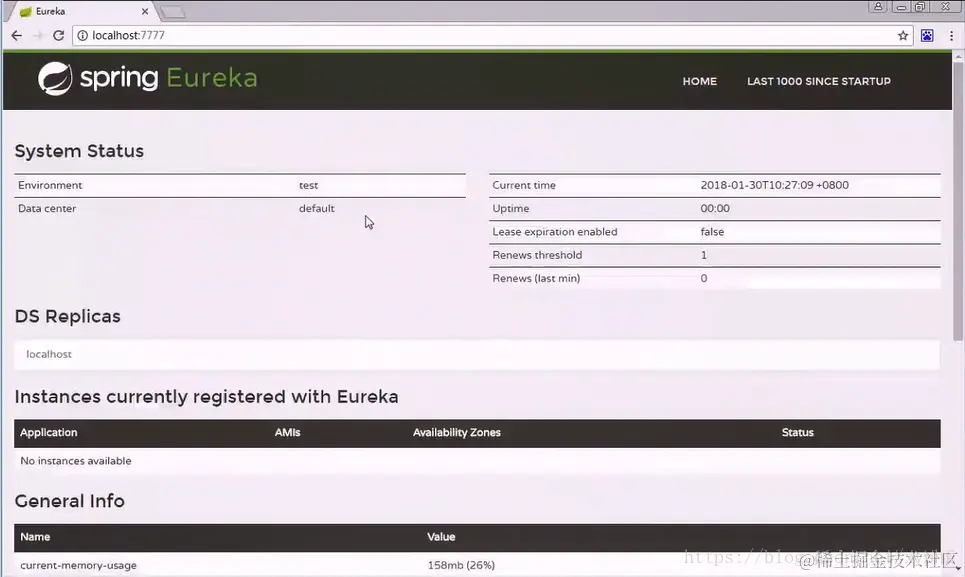The width and height of the screenshot is (965, 577).
Task: Click the browser back arrow
Action: pos(17,36)
